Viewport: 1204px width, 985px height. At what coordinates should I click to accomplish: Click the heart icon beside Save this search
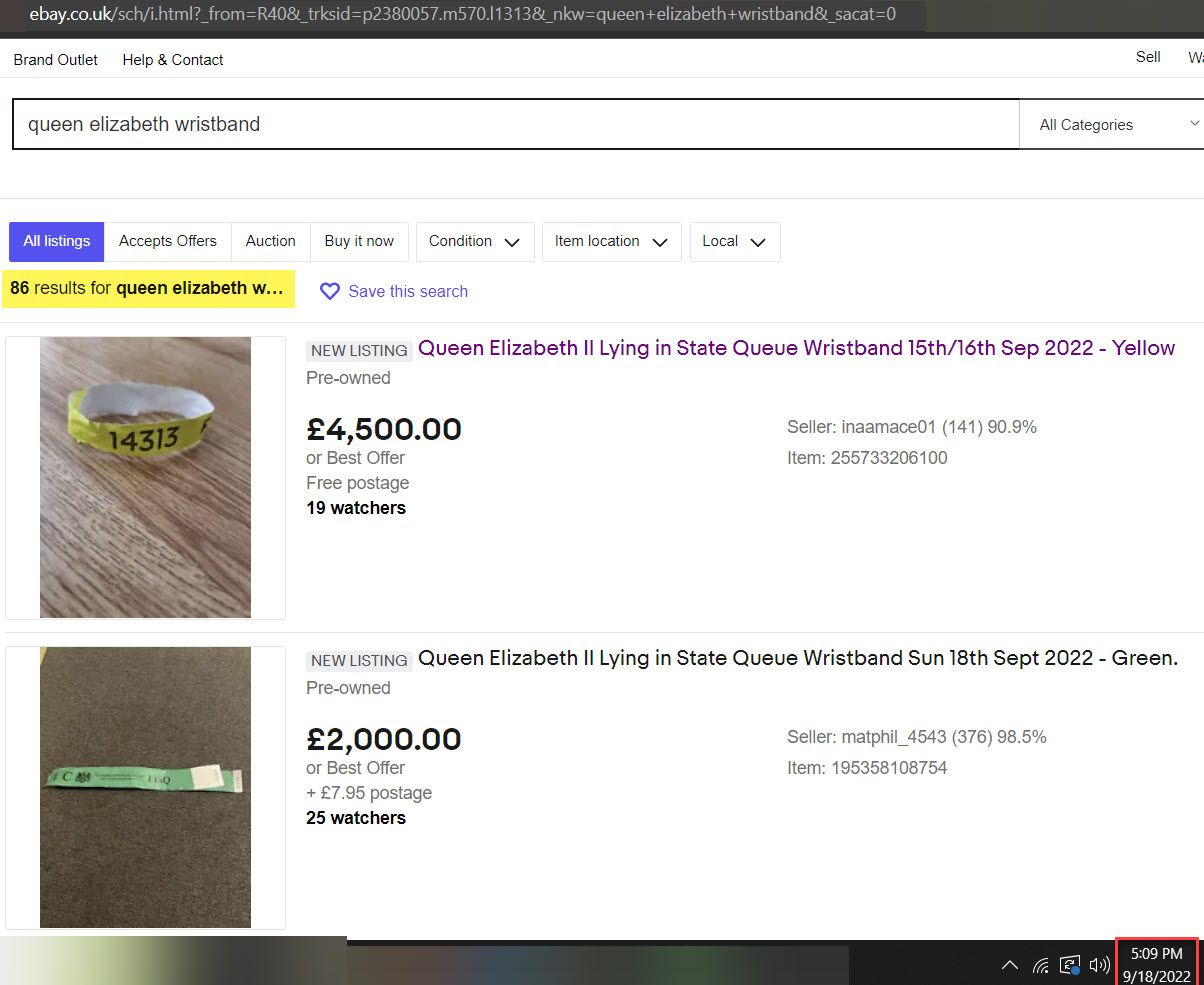[330, 291]
